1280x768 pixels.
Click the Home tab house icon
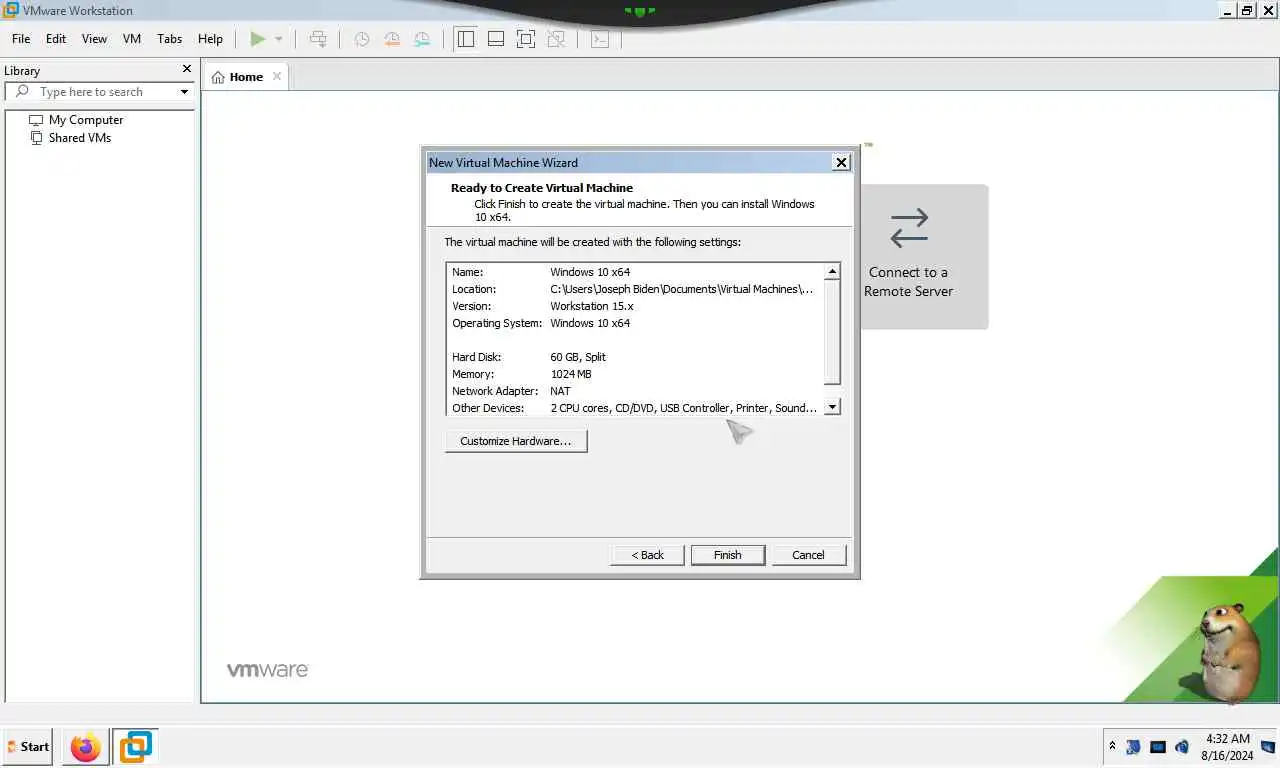pyautogui.click(x=217, y=77)
